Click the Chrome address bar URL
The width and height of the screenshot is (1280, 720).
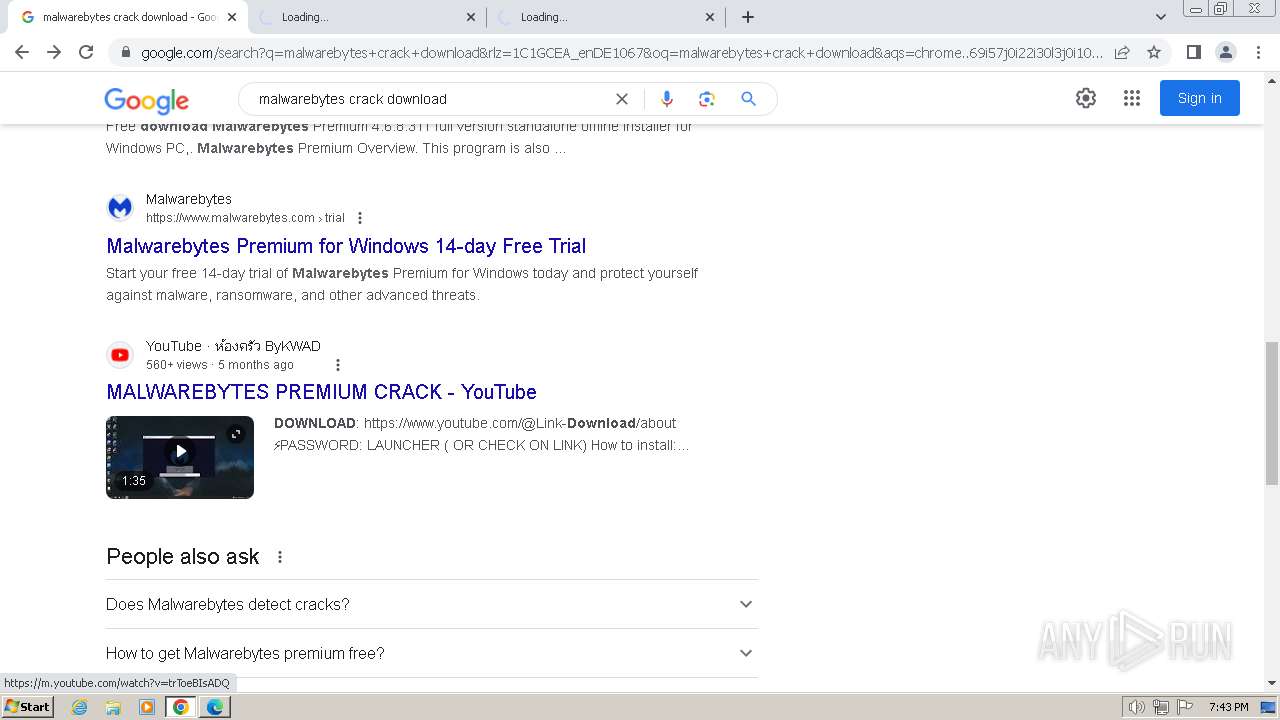point(620,52)
